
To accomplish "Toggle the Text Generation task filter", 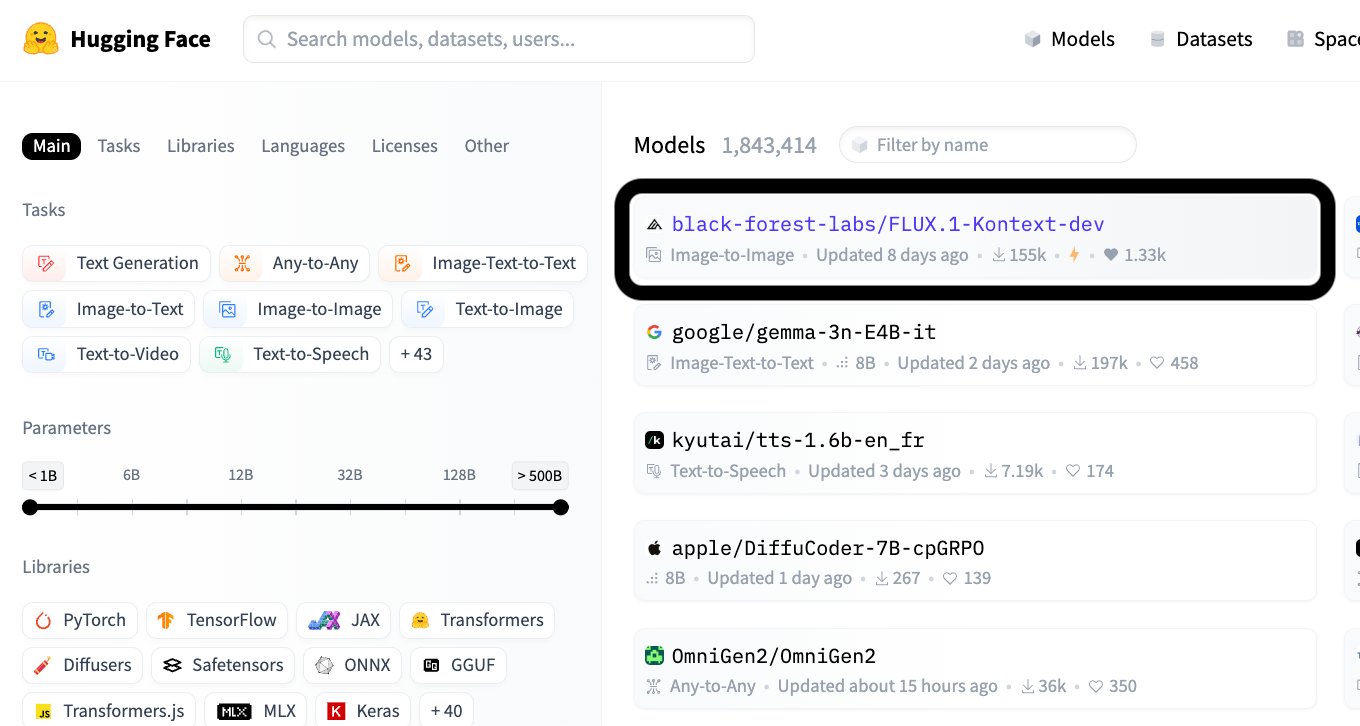I will pos(116,264).
